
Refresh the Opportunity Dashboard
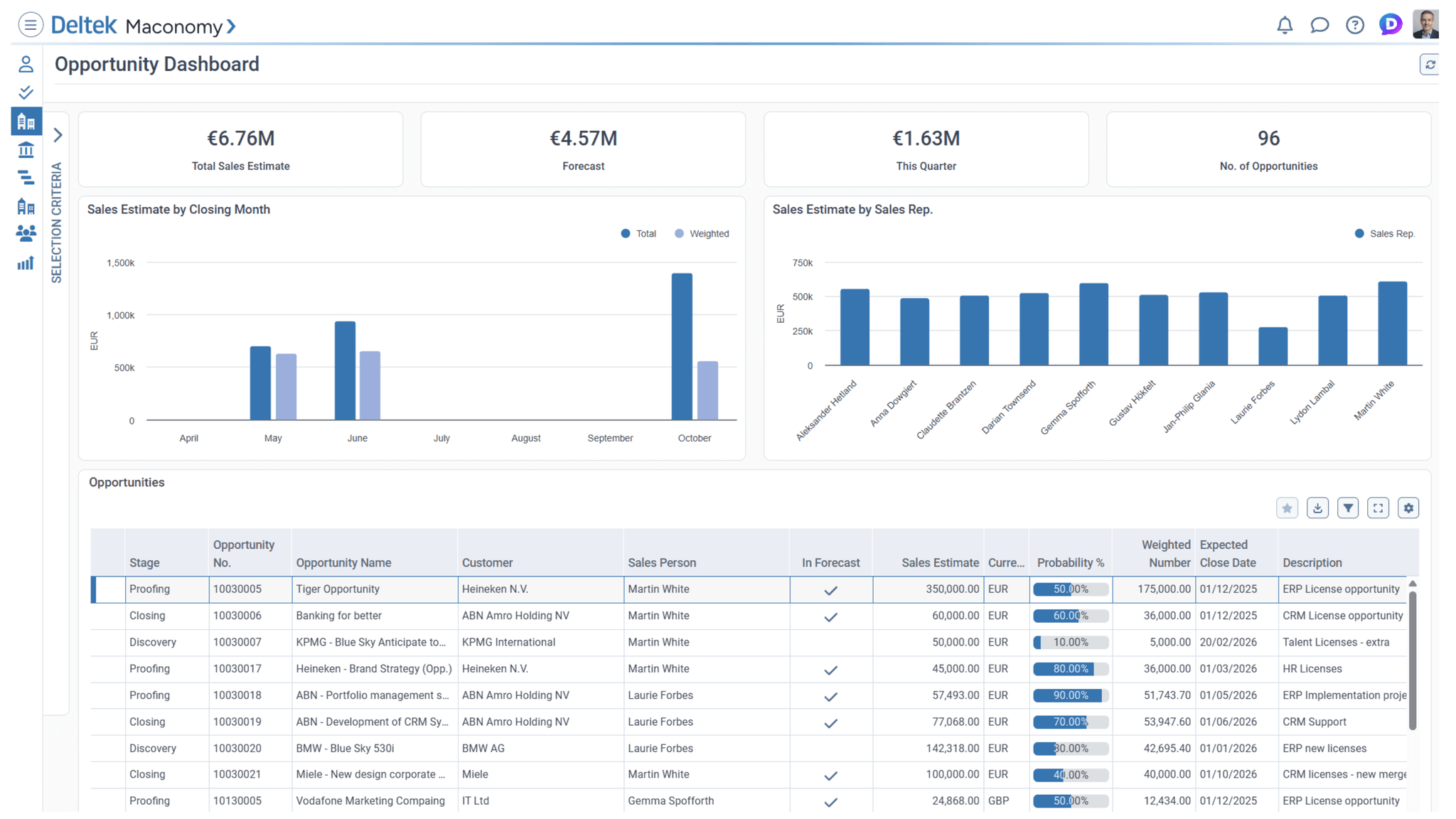1430,65
